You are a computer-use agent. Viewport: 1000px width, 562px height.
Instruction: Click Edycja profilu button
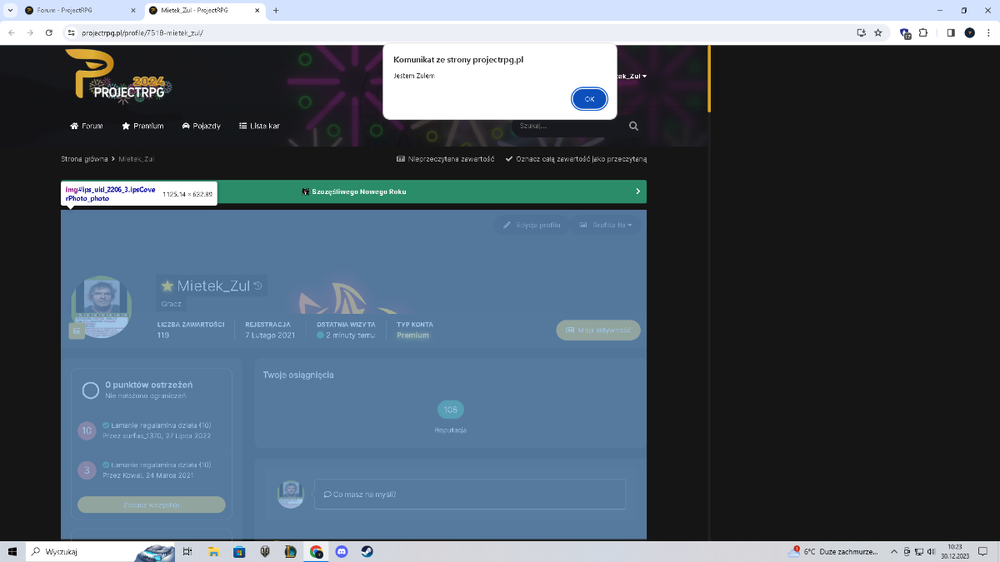pos(531,225)
